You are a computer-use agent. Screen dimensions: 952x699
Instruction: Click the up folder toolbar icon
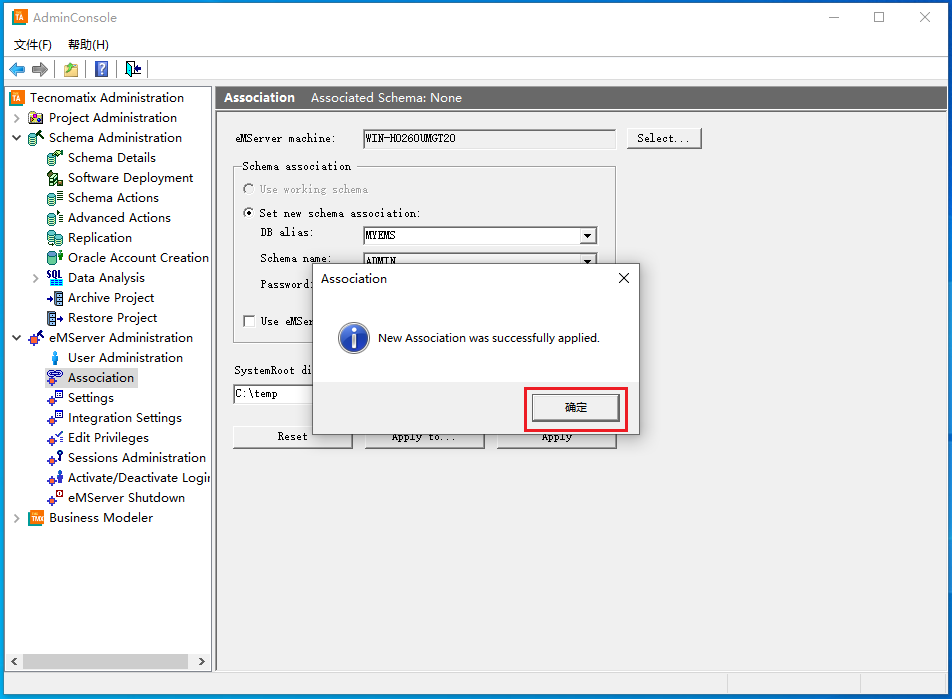point(71,69)
